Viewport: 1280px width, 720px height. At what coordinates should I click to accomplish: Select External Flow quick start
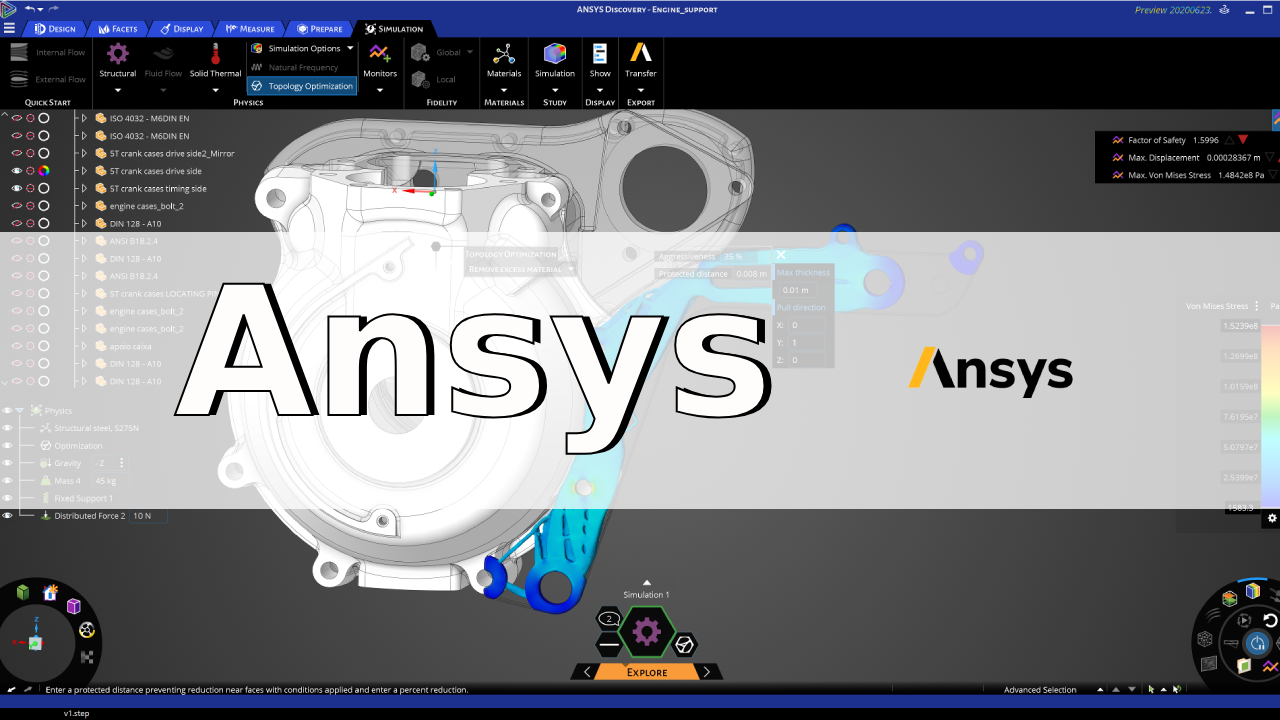pos(48,79)
